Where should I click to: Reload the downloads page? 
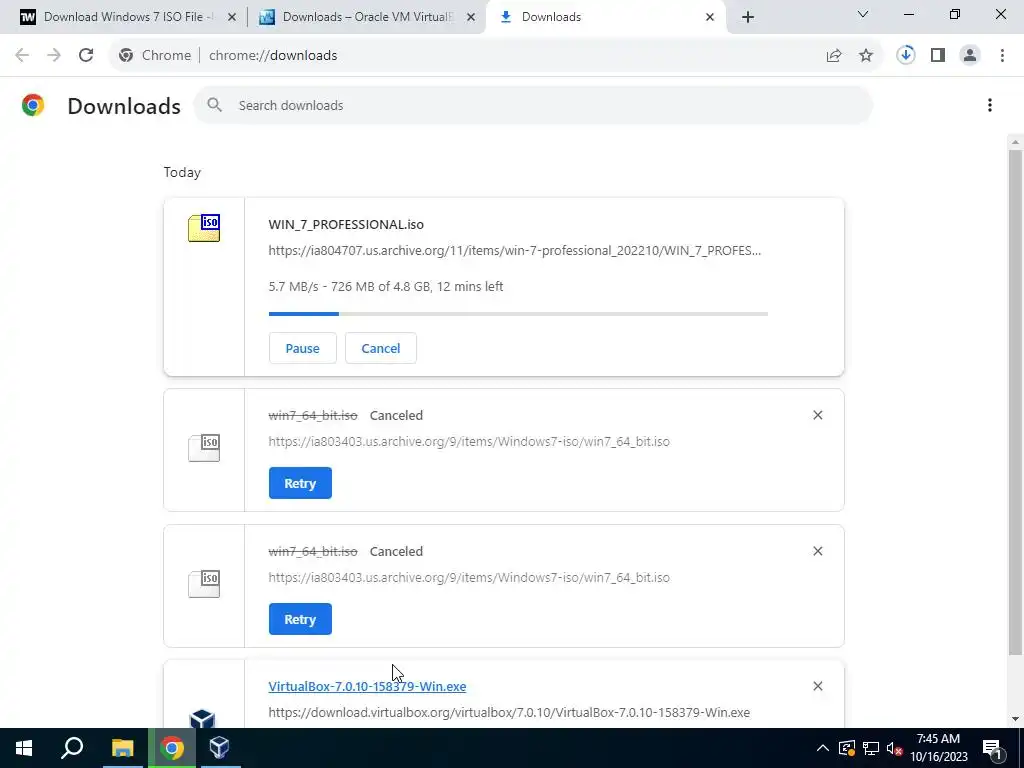86,56
